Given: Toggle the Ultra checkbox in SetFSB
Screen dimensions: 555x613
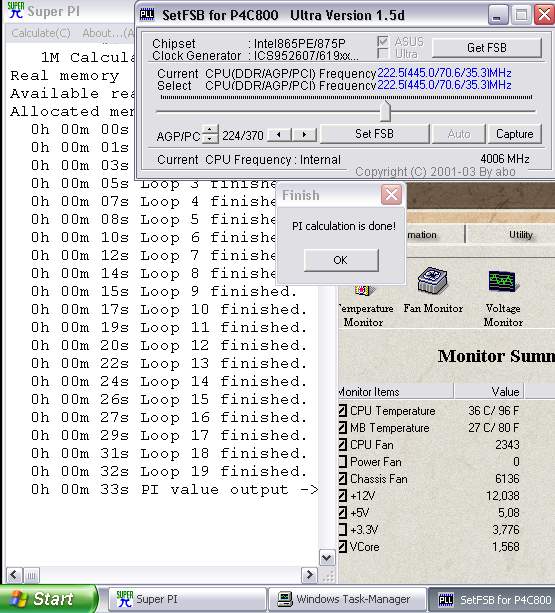Looking at the screenshot, I should point(383,53).
